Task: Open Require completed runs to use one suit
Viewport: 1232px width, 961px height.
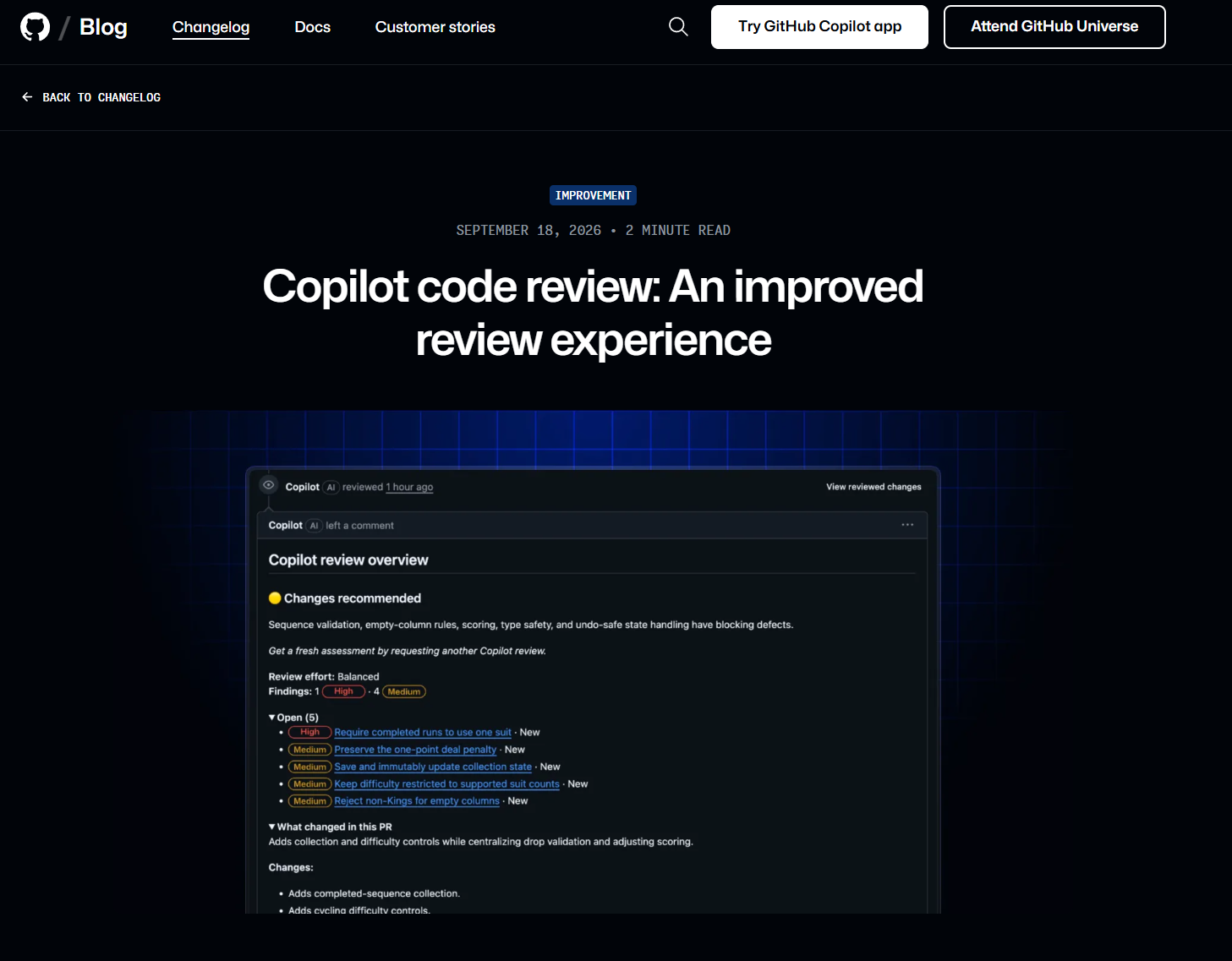Action: point(423,733)
